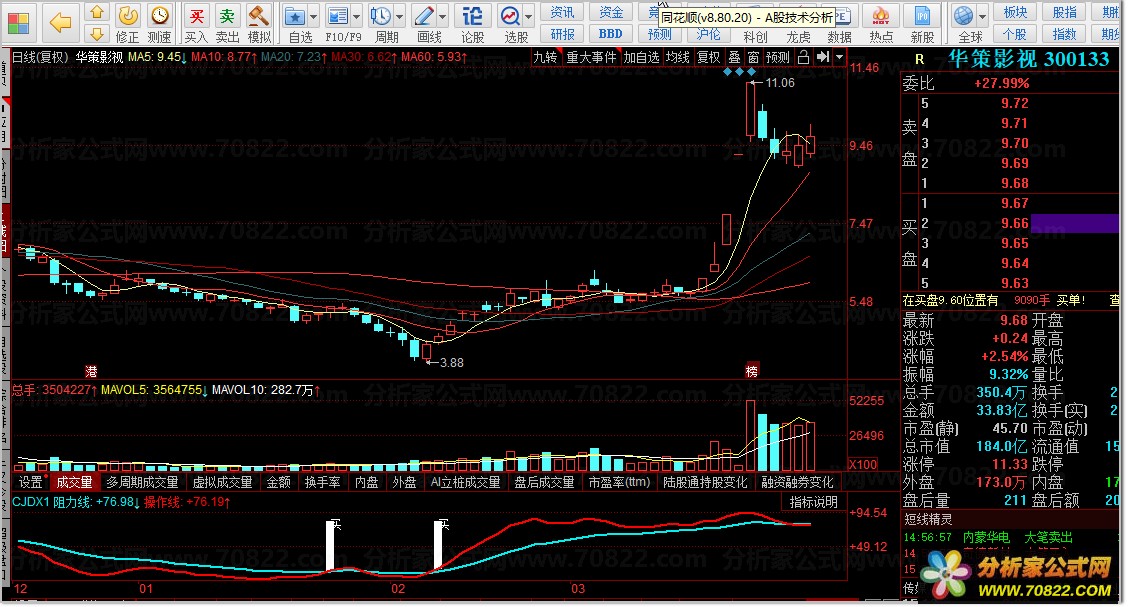1128x607 pixels.
Task: Click the lock icon on chart toolbar
Action: click(x=804, y=57)
